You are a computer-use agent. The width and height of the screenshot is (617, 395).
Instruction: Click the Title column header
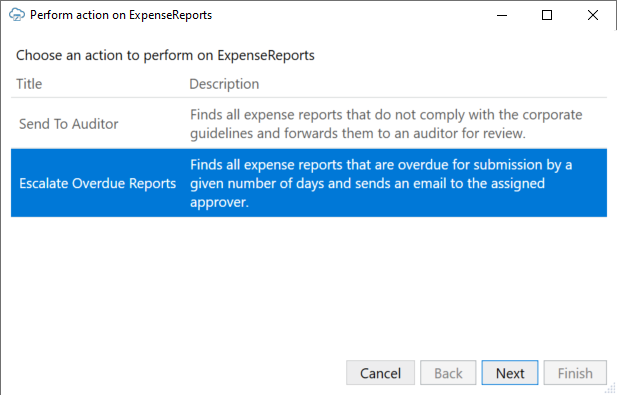(x=29, y=84)
